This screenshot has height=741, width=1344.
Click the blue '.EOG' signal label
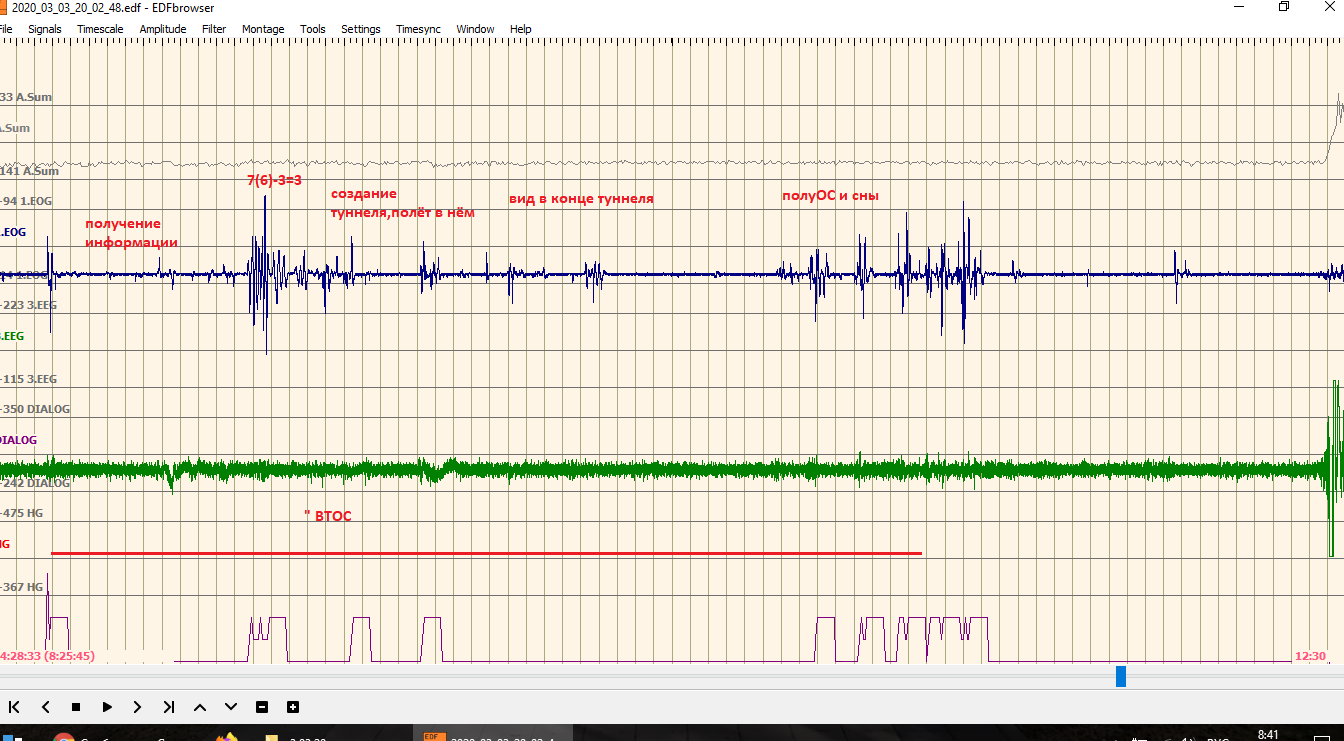tap(13, 232)
